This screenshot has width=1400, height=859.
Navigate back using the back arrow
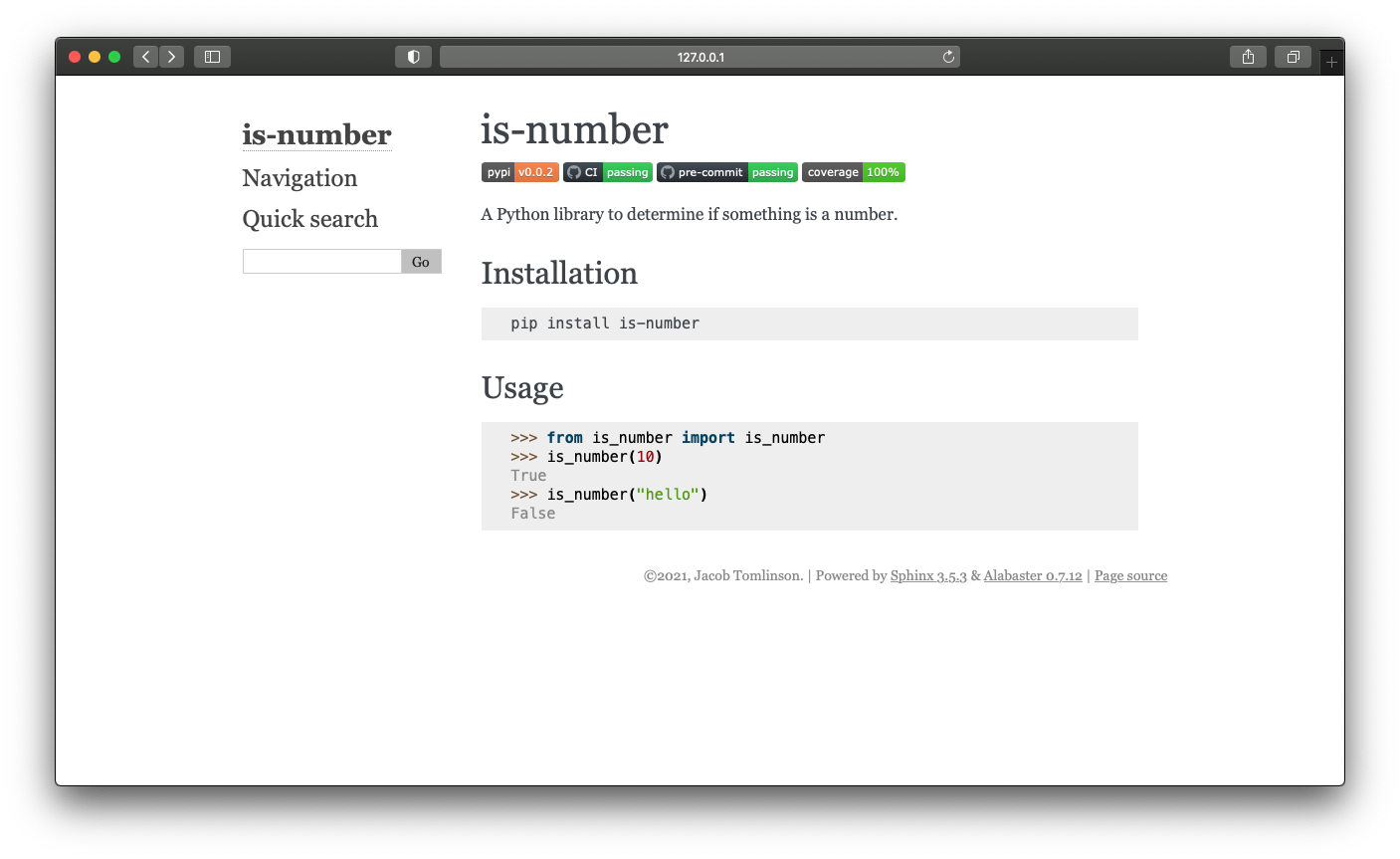click(145, 57)
